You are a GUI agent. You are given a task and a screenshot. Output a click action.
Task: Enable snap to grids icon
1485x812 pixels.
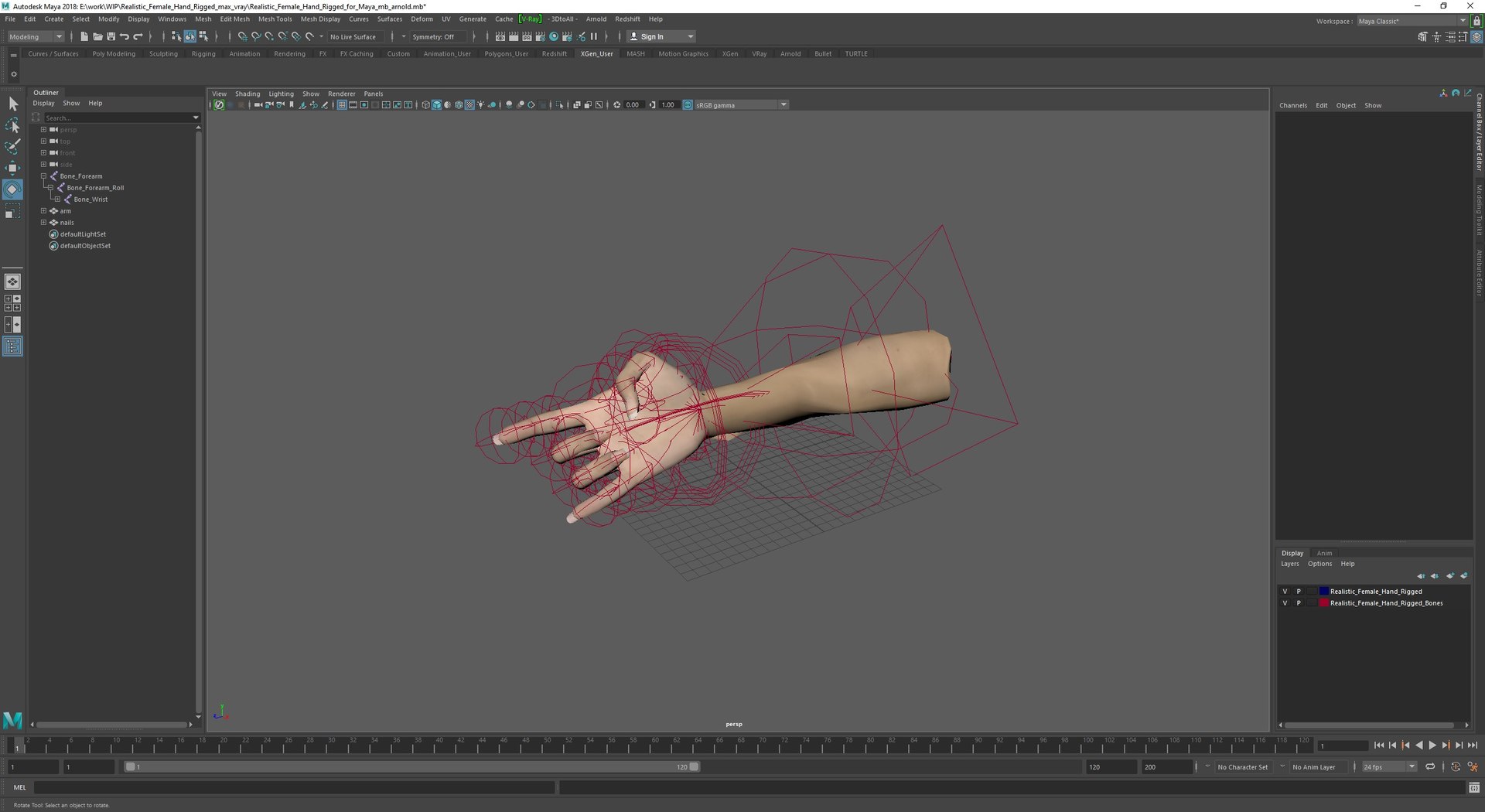point(243,36)
